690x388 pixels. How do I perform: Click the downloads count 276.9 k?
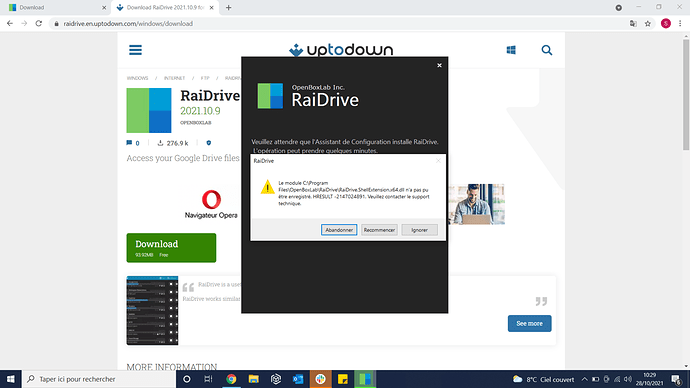[x=173, y=143]
